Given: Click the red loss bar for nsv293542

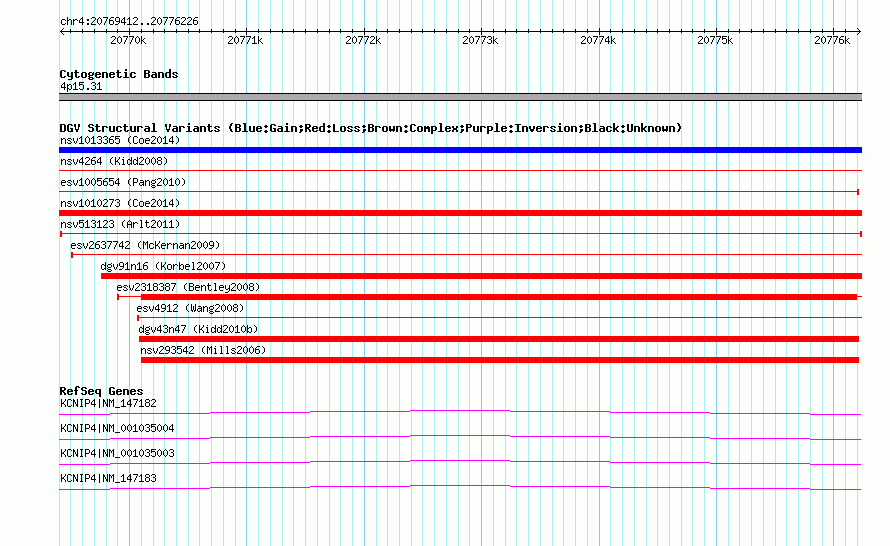Looking at the screenshot, I should [500, 360].
